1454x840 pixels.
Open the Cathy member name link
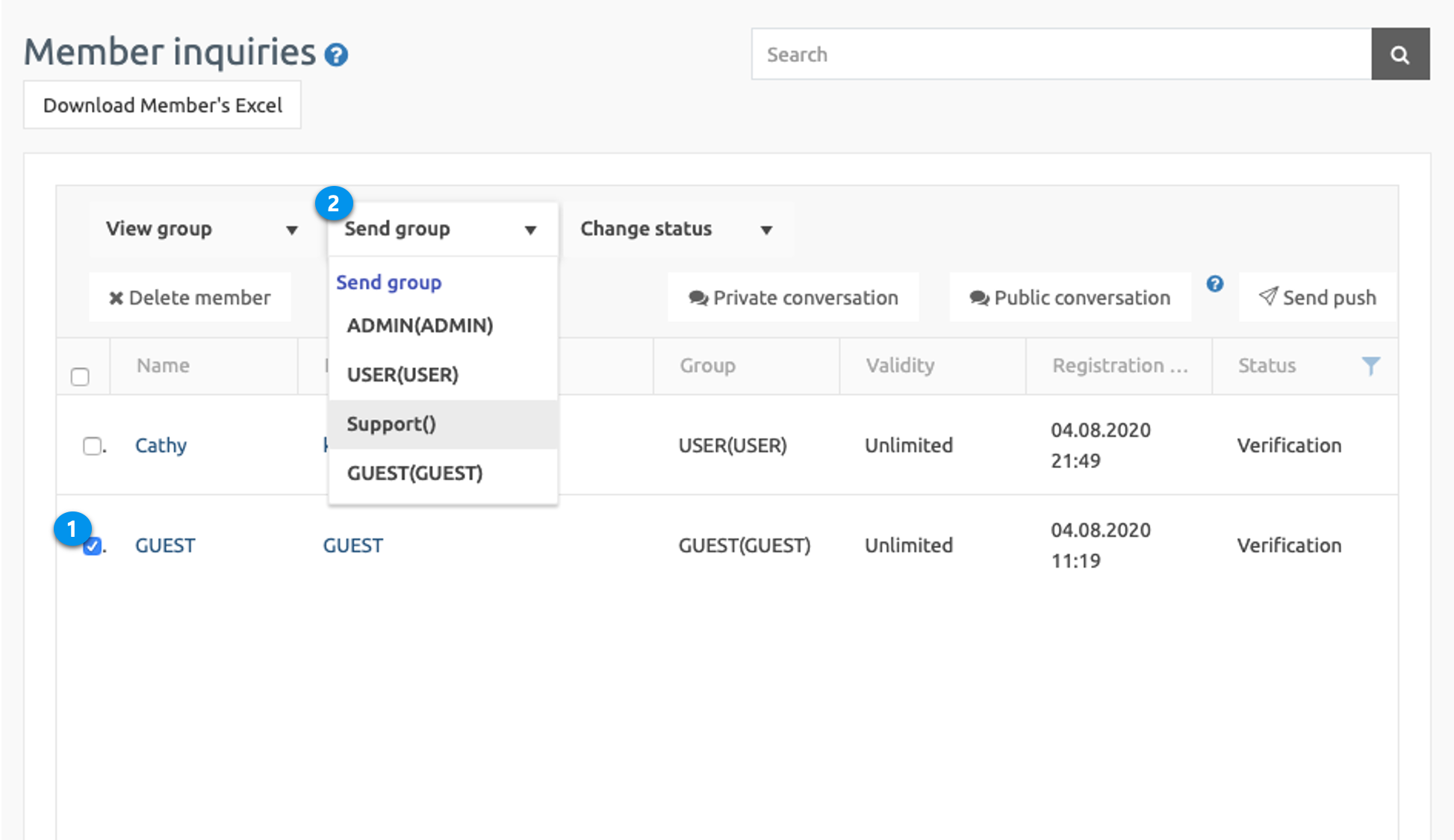pos(161,446)
